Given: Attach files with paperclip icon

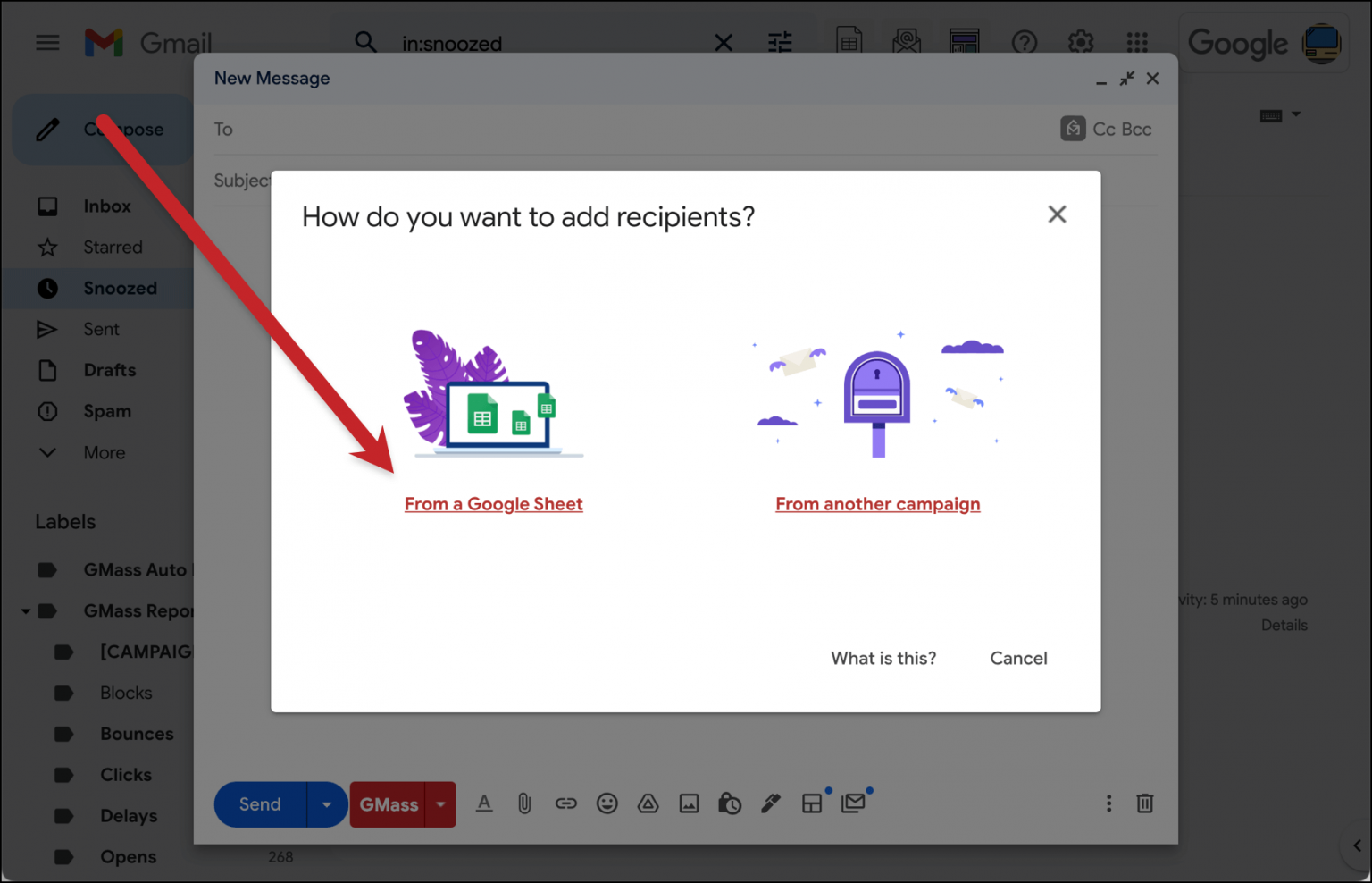Looking at the screenshot, I should click(x=524, y=803).
